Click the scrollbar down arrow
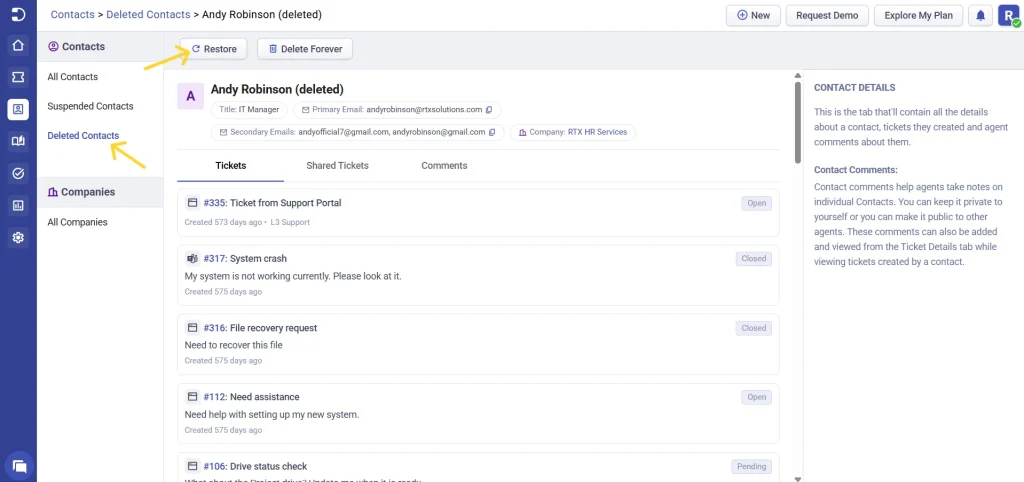Screen dimensions: 1024x482 click(797, 478)
